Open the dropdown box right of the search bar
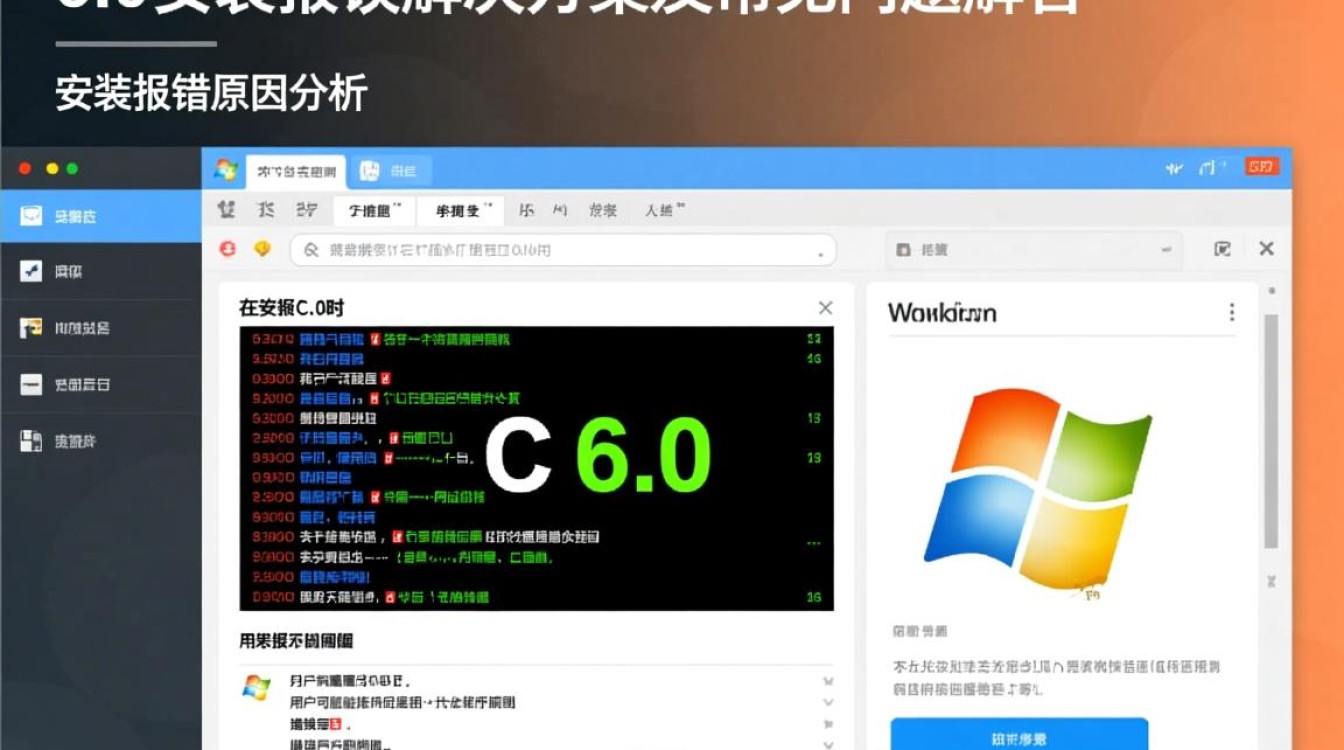 click(1034, 250)
